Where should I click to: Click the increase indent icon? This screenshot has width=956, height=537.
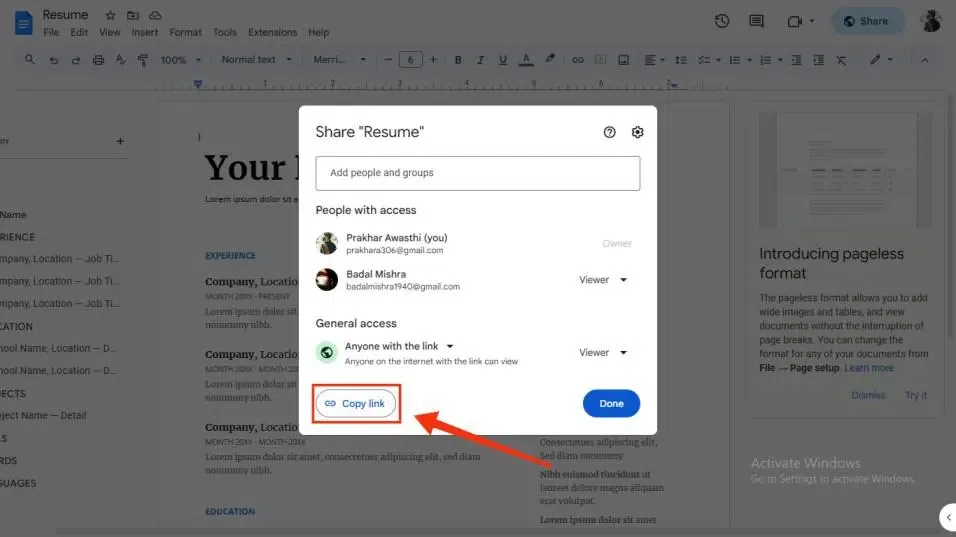[x=818, y=60]
